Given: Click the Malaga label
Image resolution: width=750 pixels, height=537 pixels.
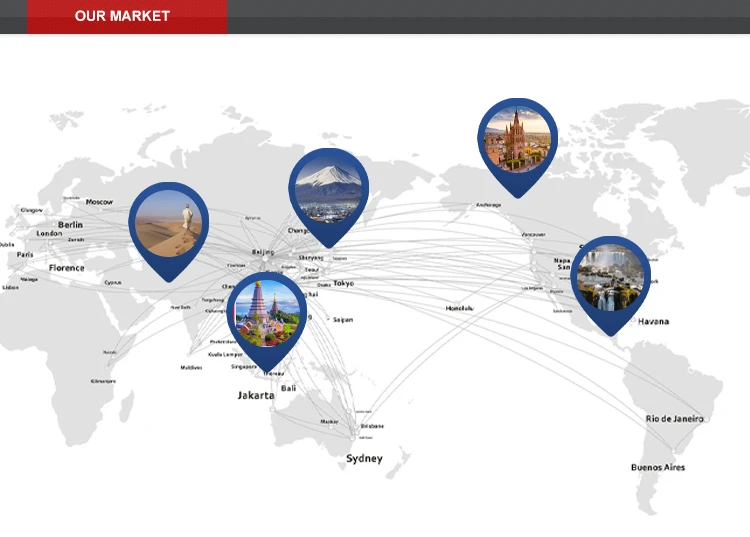Looking at the screenshot, I should click(x=29, y=279).
